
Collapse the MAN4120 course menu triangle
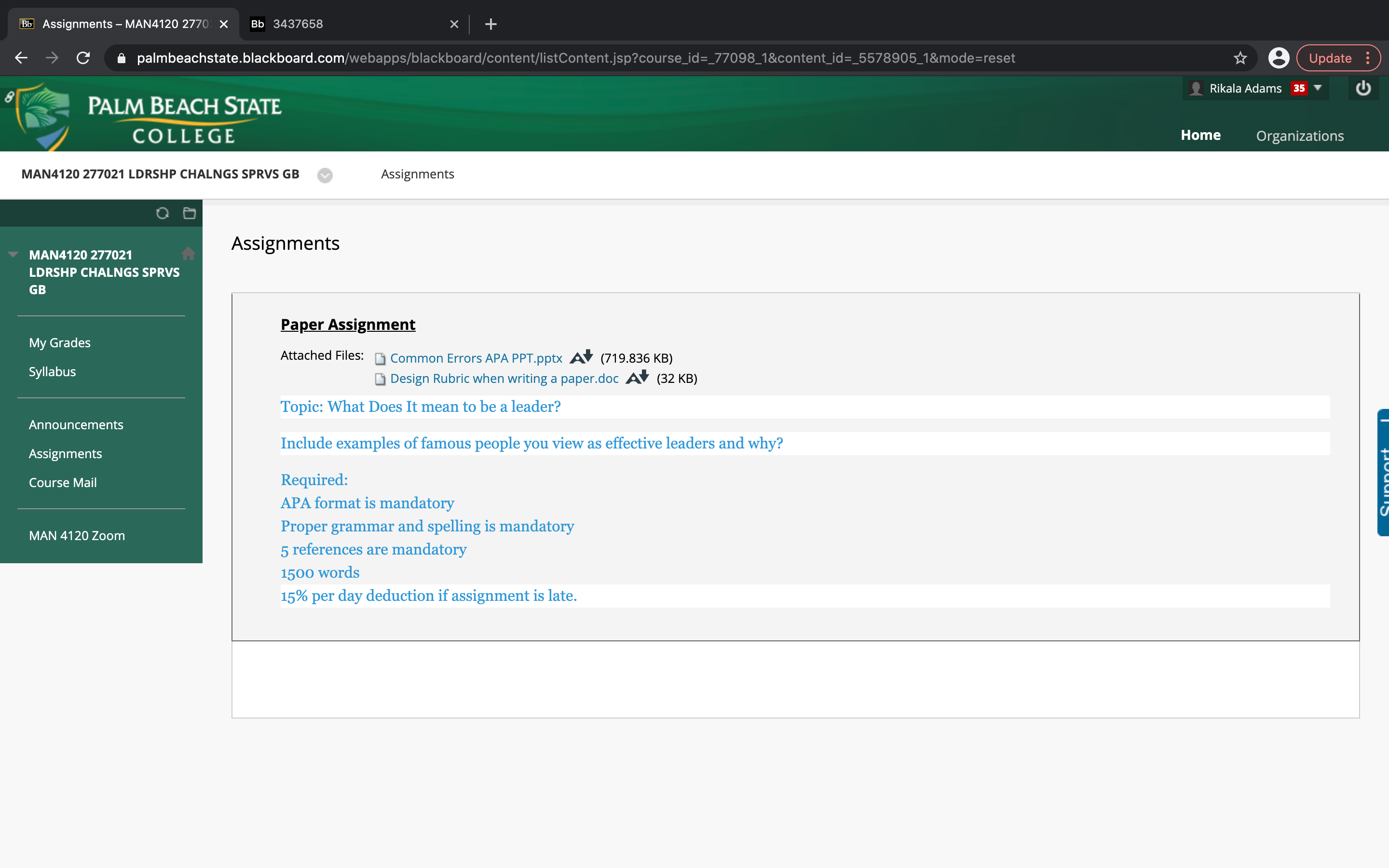click(x=13, y=254)
